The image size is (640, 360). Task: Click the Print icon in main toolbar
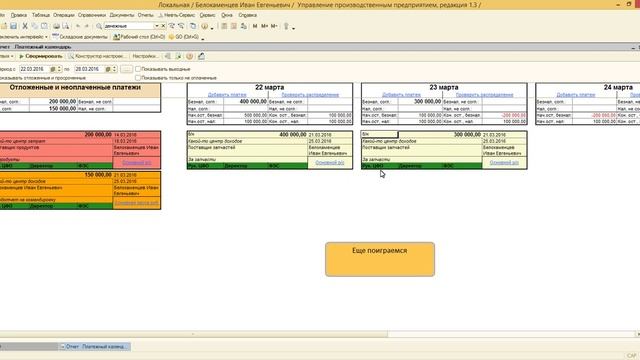(56, 26)
